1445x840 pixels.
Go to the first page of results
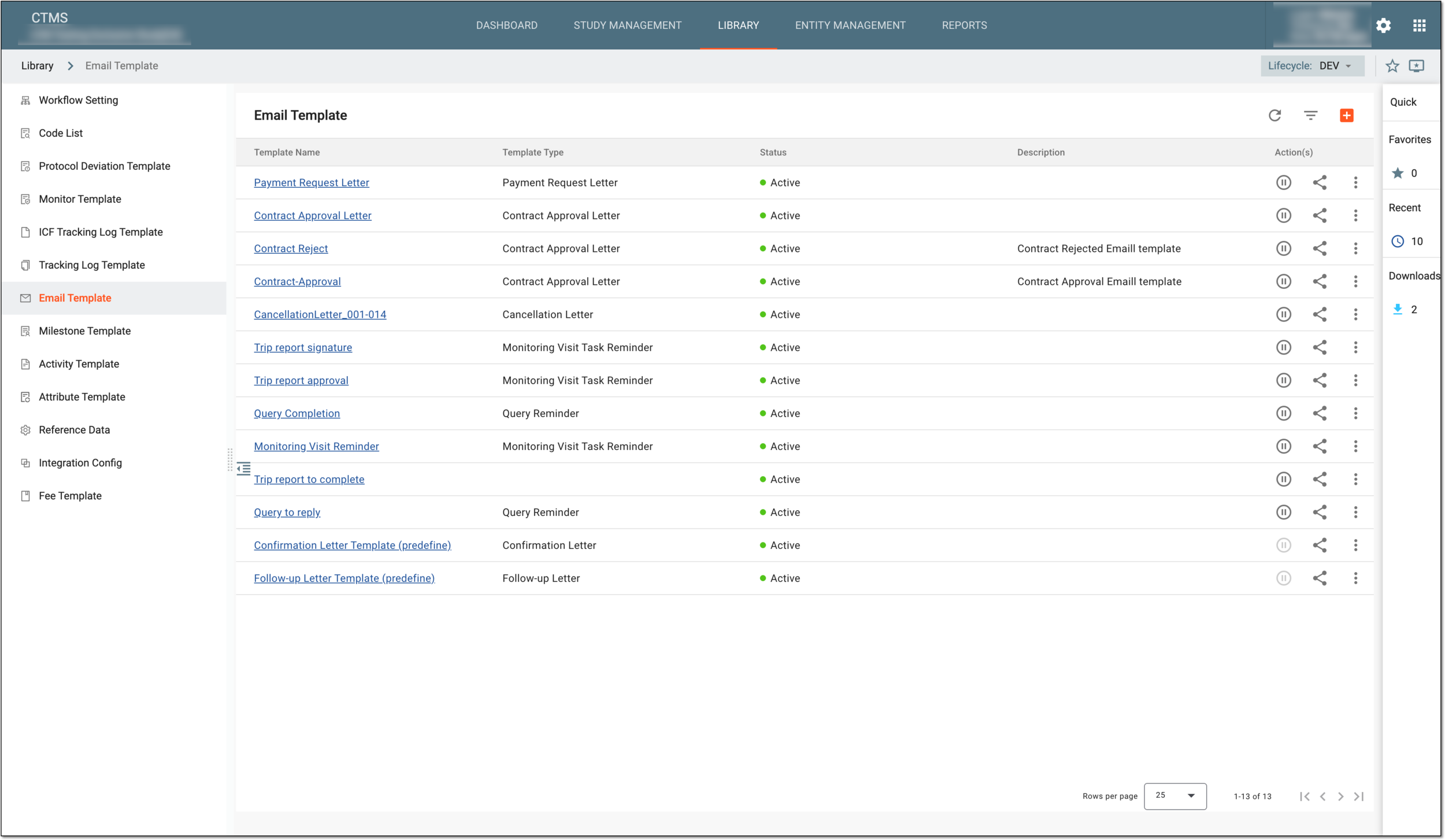1305,796
